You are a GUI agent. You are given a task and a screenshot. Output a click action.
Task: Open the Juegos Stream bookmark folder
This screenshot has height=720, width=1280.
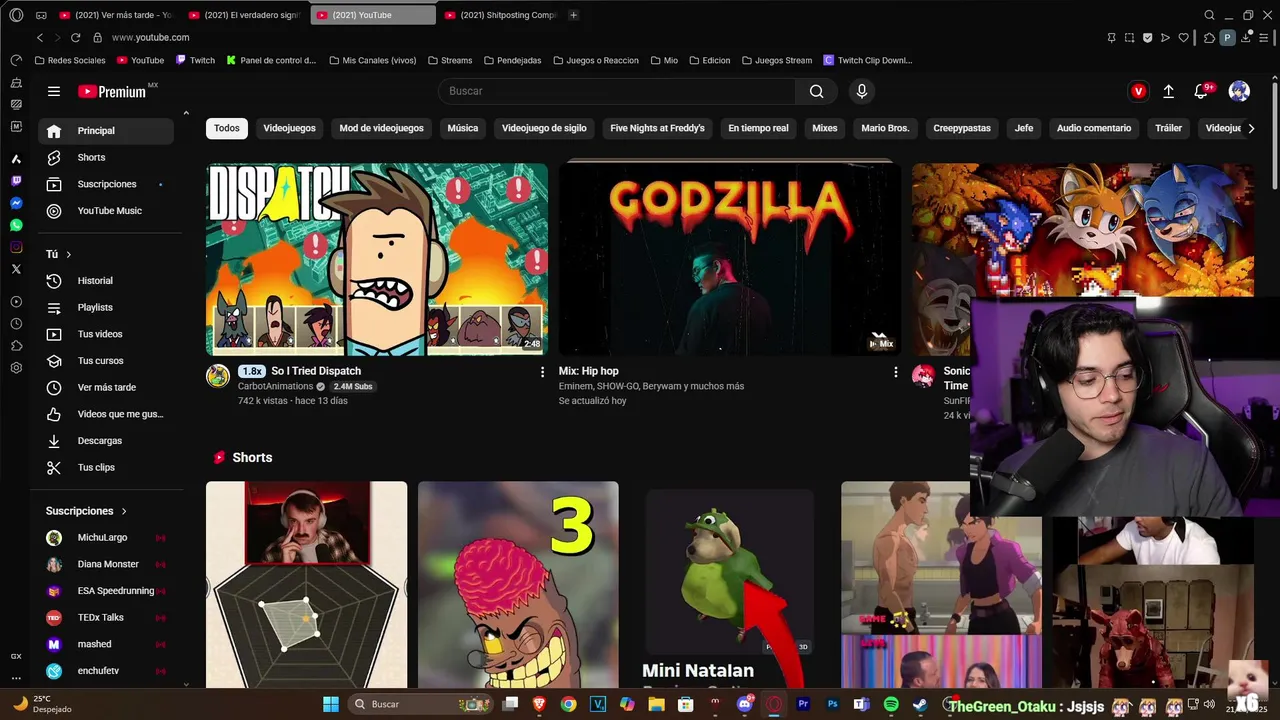click(x=777, y=60)
